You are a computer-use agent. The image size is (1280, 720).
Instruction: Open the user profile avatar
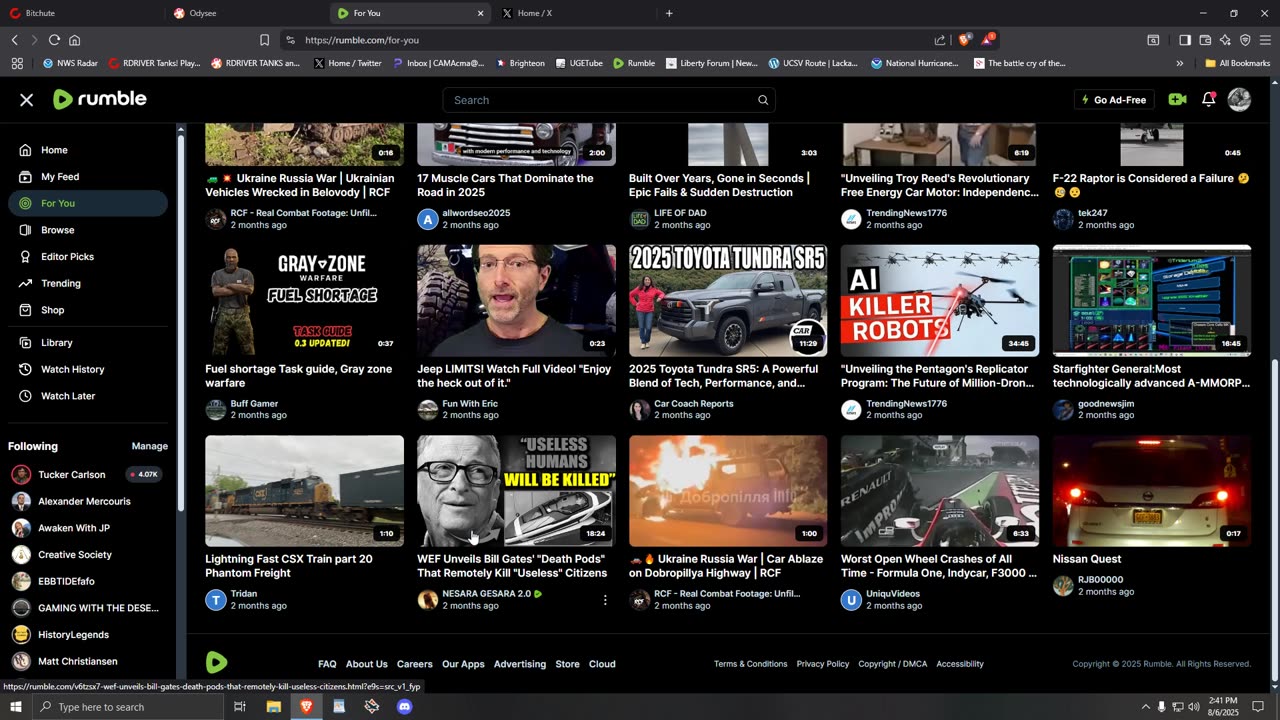point(1239,99)
